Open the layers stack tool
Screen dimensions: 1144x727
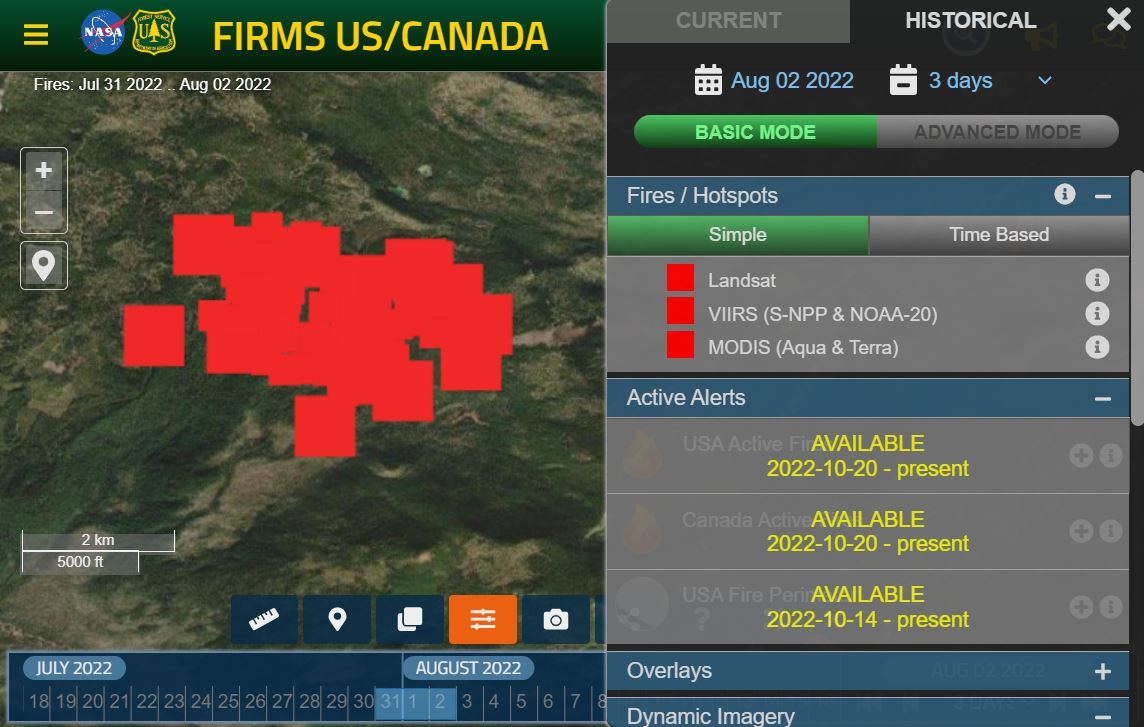point(410,620)
